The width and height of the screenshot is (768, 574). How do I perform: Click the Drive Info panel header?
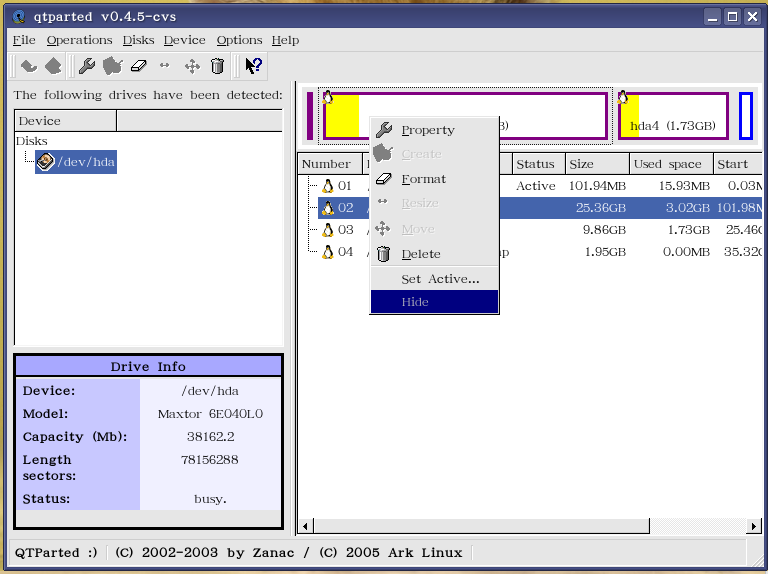coord(148,366)
